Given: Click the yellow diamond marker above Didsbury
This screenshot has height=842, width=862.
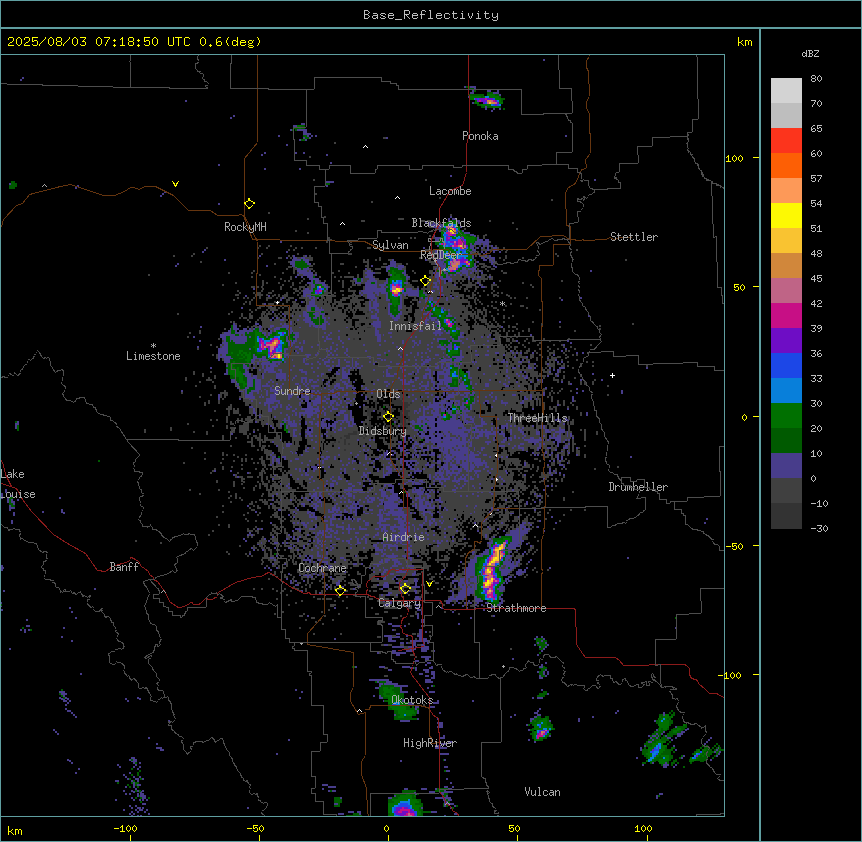Looking at the screenshot, I should pos(388,416).
